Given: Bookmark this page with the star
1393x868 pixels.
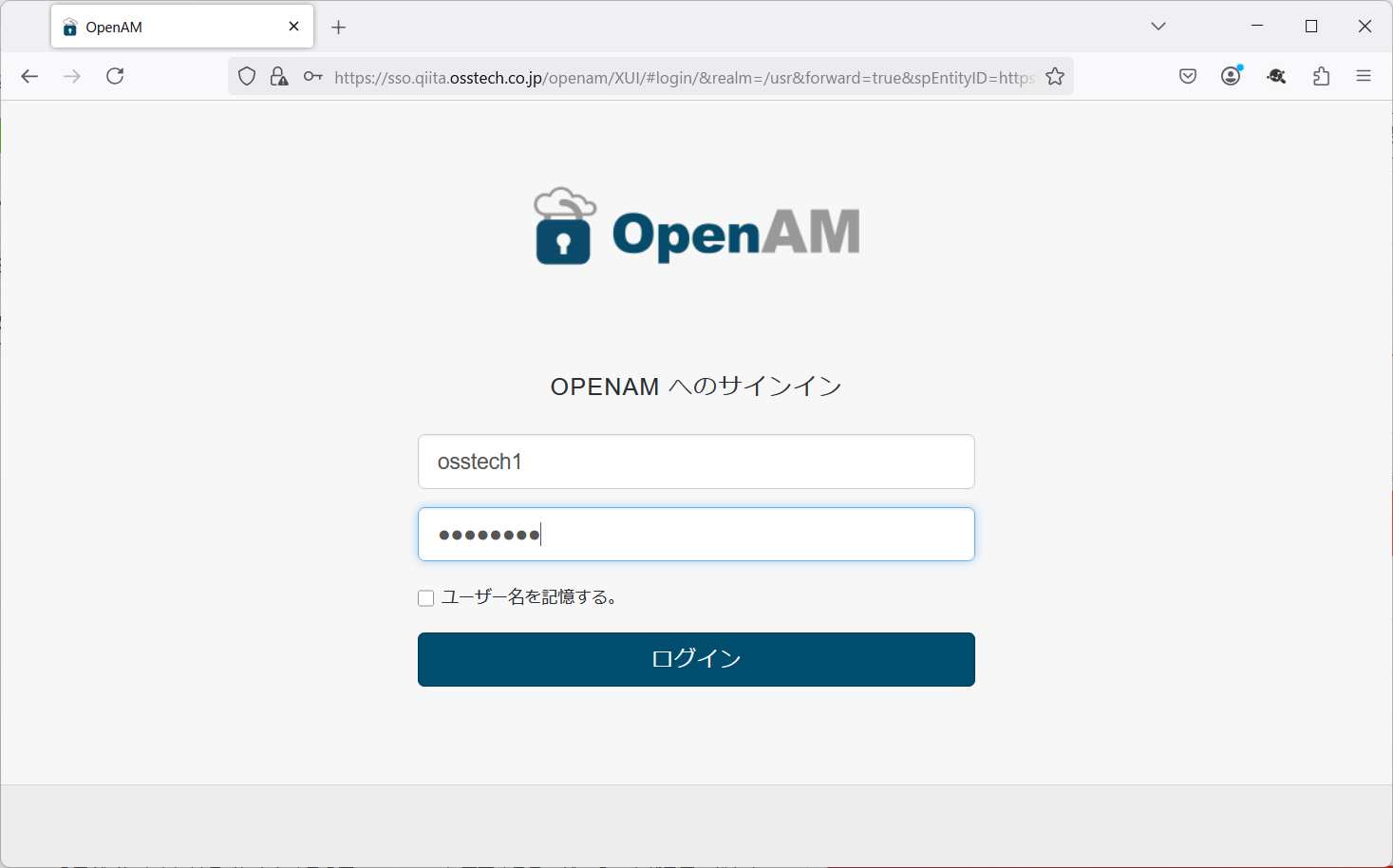Looking at the screenshot, I should point(1054,76).
